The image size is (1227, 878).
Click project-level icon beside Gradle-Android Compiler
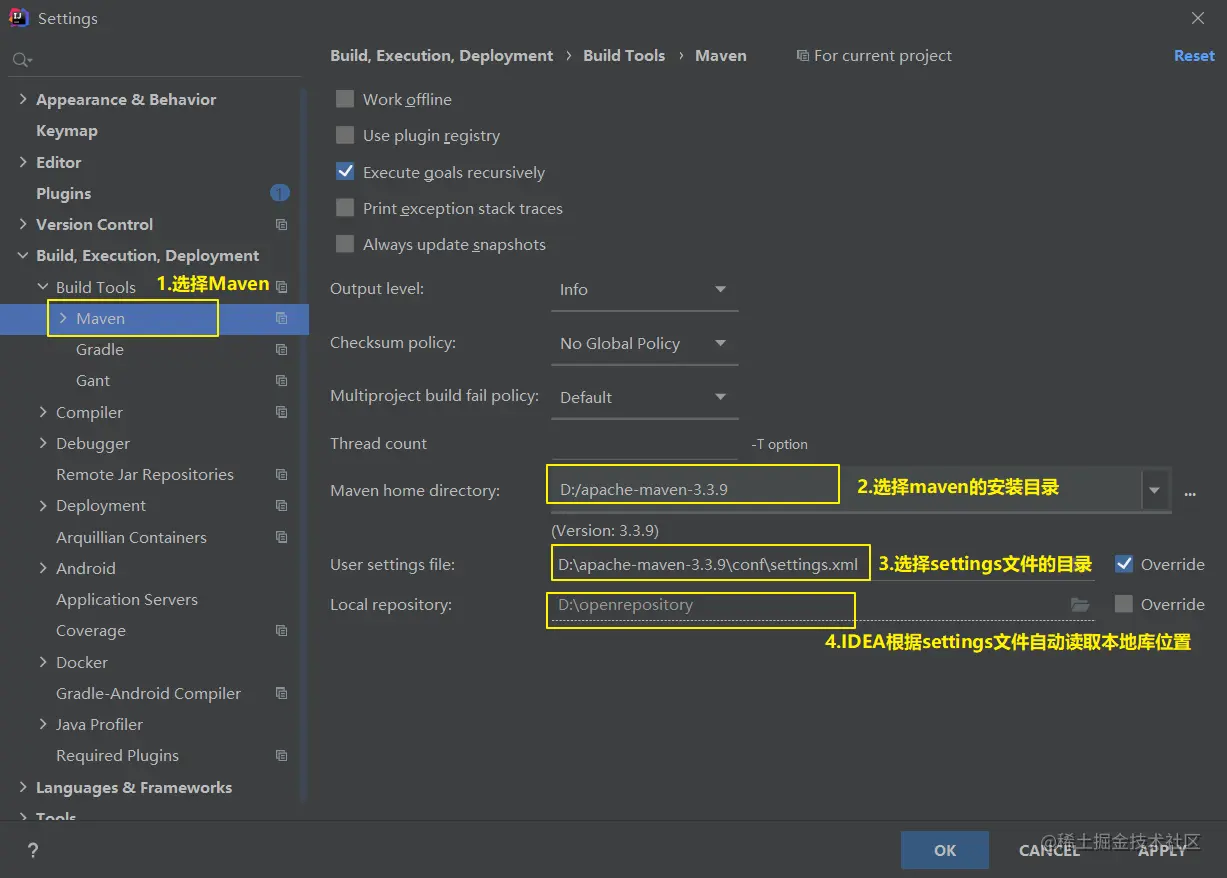click(281, 693)
